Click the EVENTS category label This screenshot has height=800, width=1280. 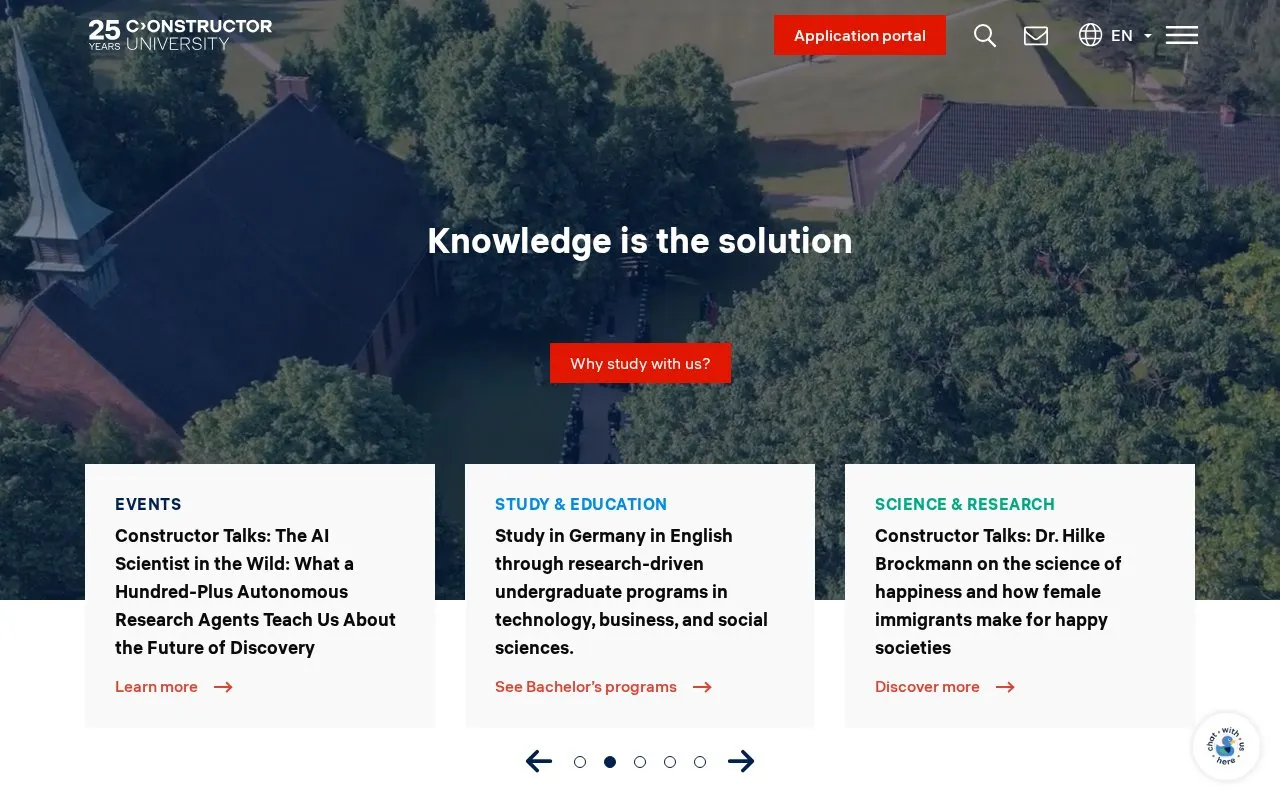point(148,504)
